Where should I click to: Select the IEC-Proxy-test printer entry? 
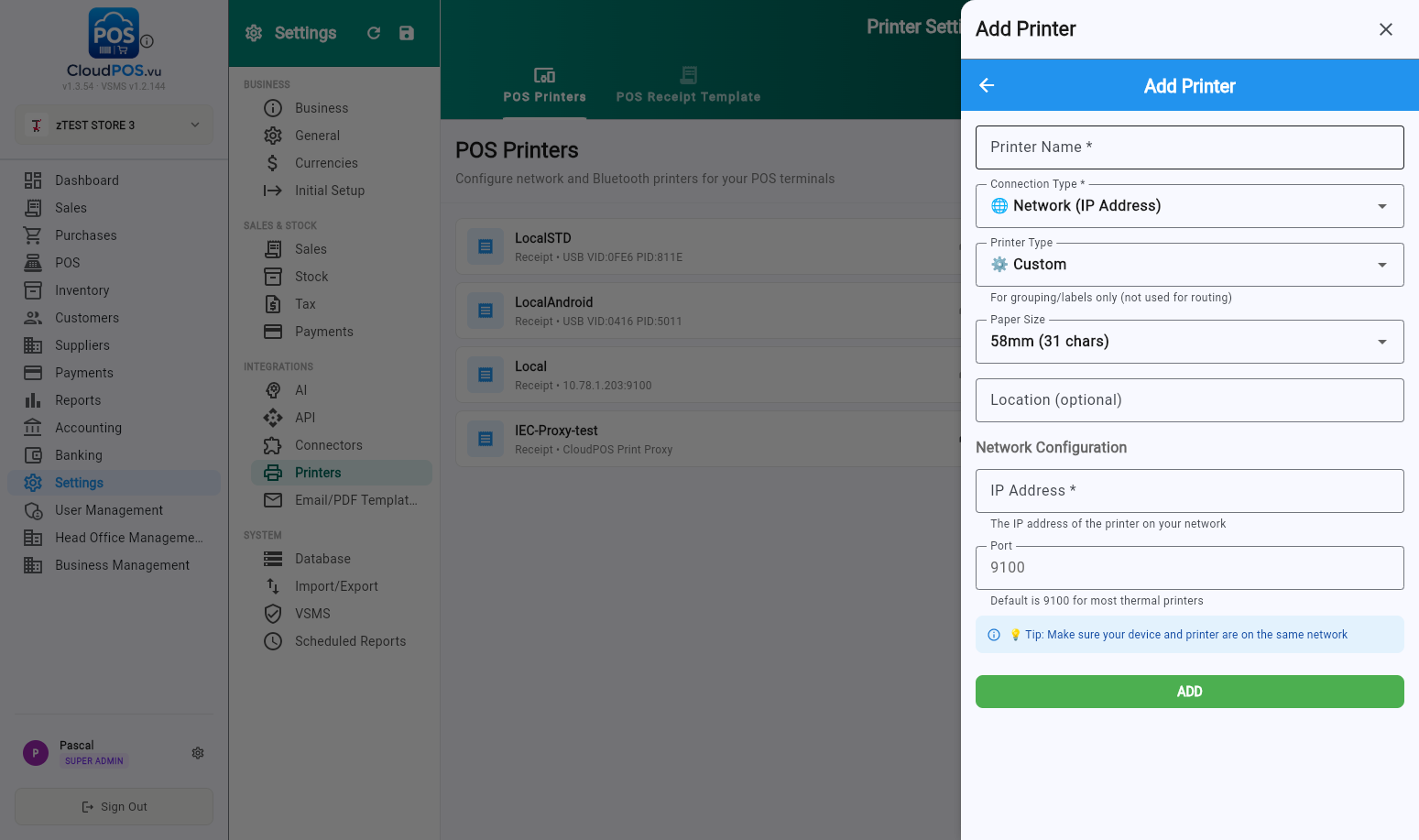[708, 439]
